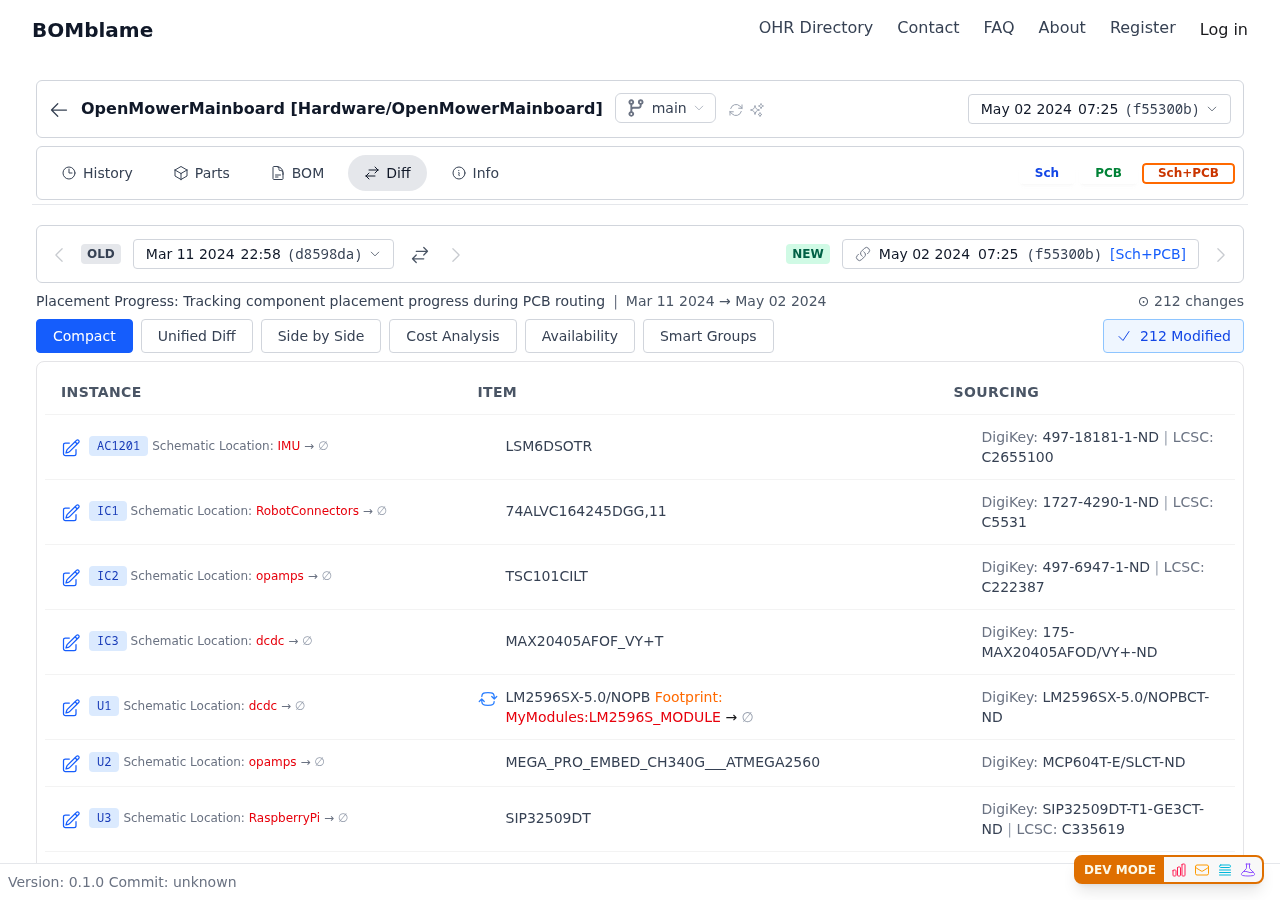Image resolution: width=1280 pixels, height=900 pixels.
Task: Click the refresh icon next to main branch
Action: pyautogui.click(x=736, y=110)
